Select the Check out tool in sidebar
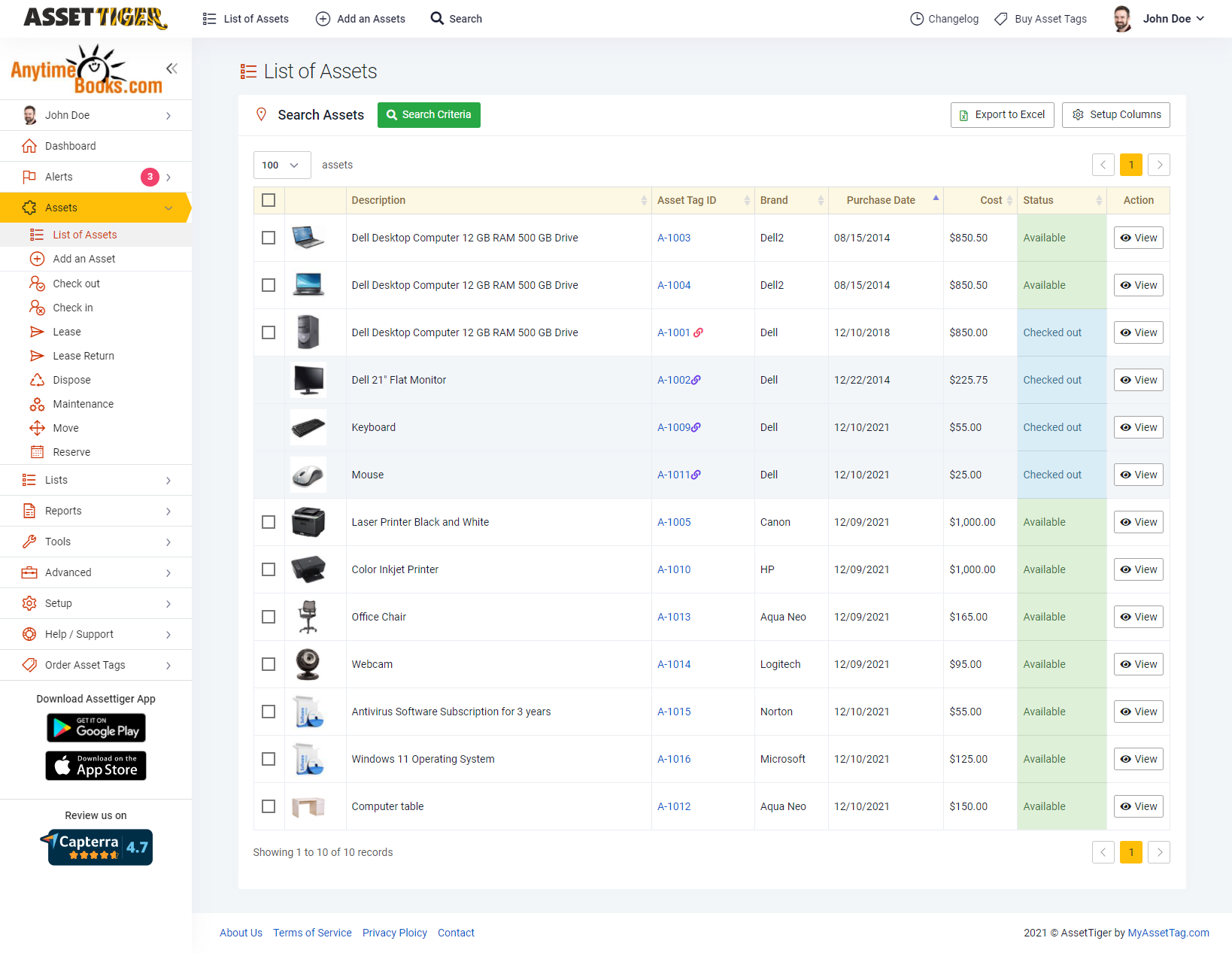Viewport: 1232px width, 953px height. tap(75, 284)
